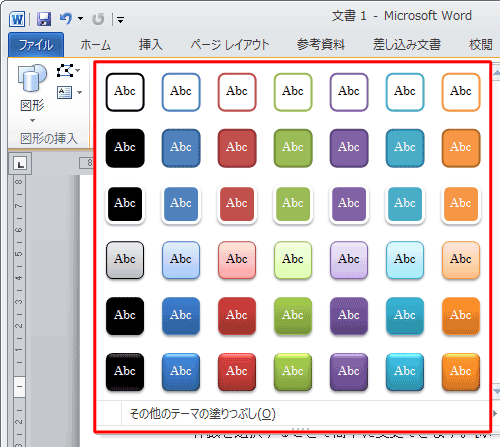
Task: Open Customize Quick Access Toolbar dropdown
Action: (121, 20)
